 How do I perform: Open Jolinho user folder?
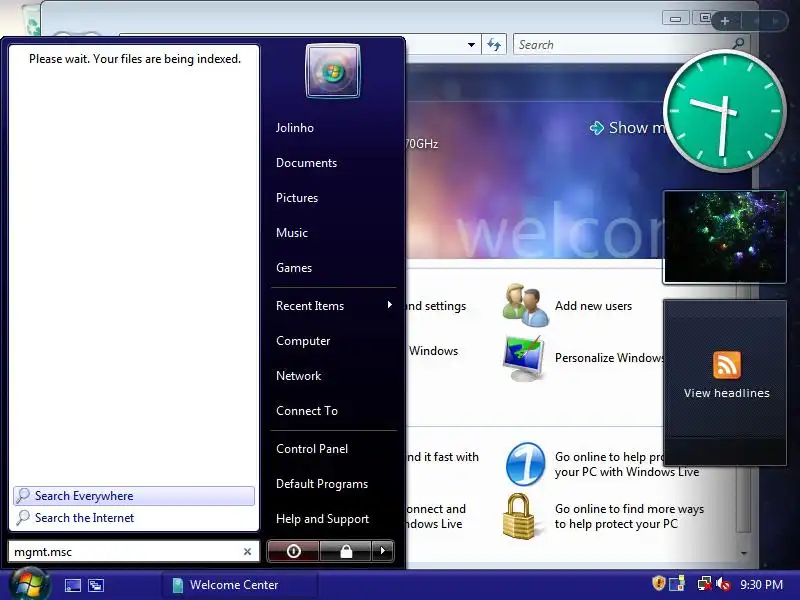pos(294,128)
